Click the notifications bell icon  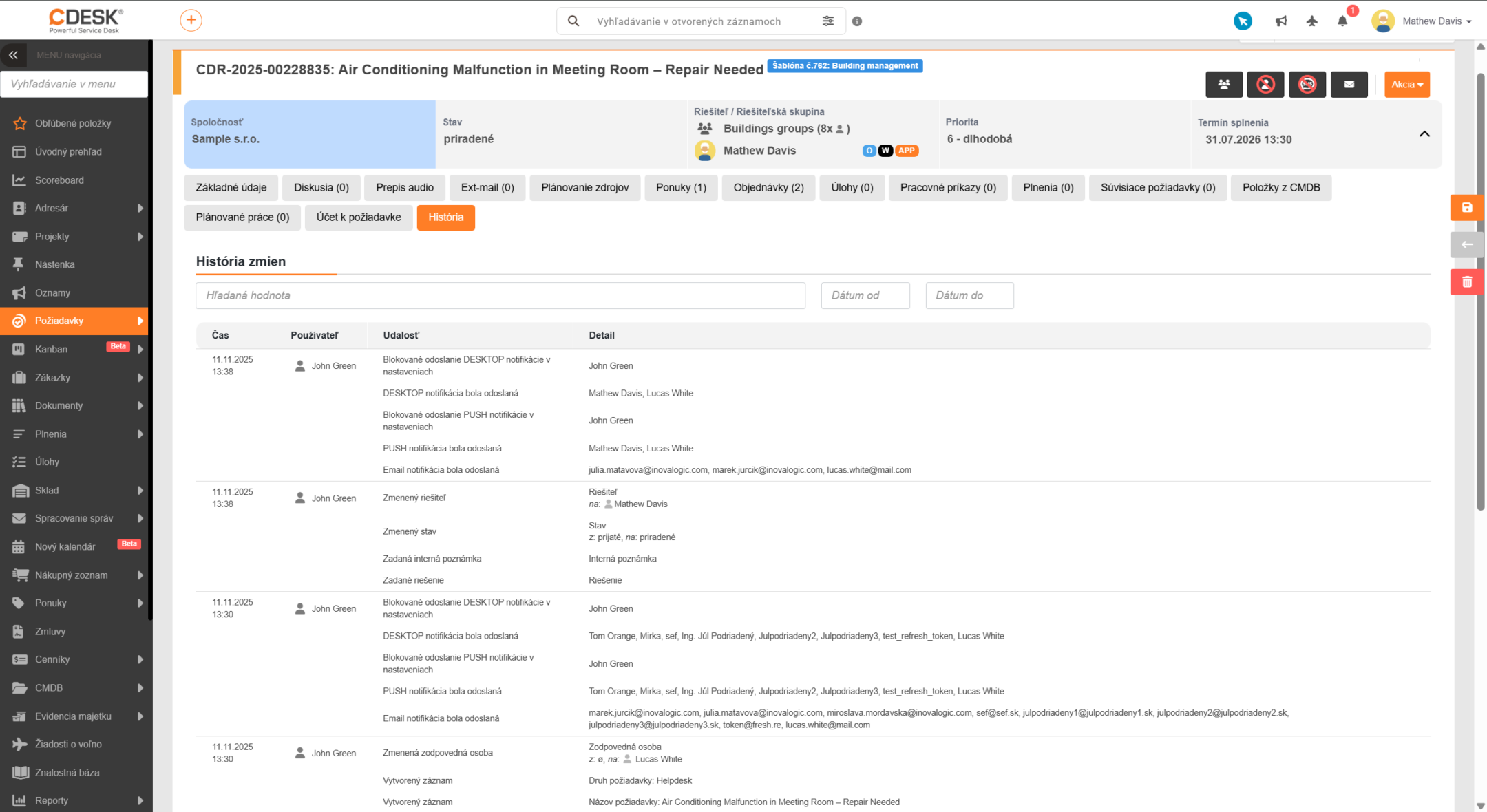pos(1342,21)
